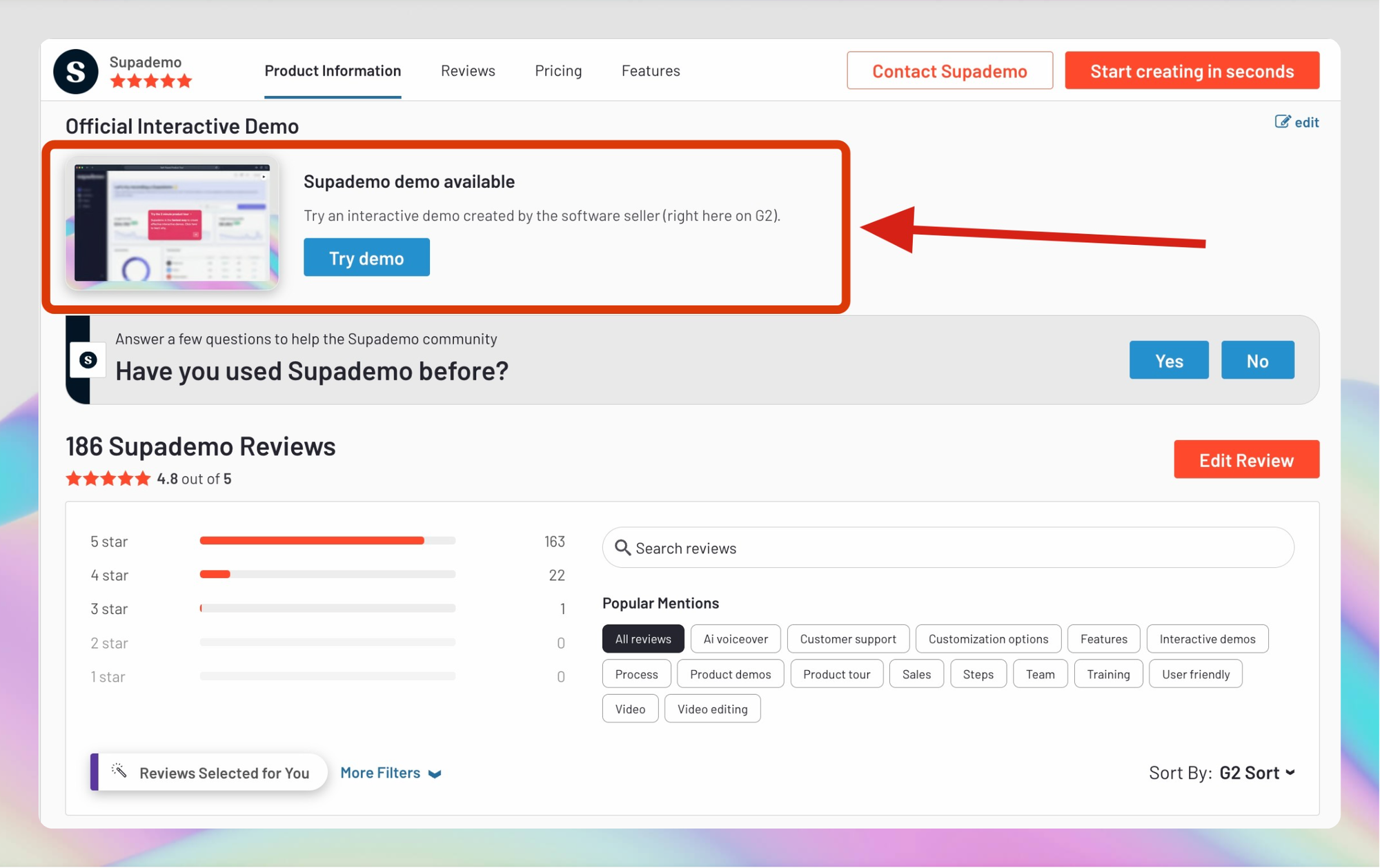Click the 1 star rating bar
The image size is (1380, 868).
coord(328,676)
